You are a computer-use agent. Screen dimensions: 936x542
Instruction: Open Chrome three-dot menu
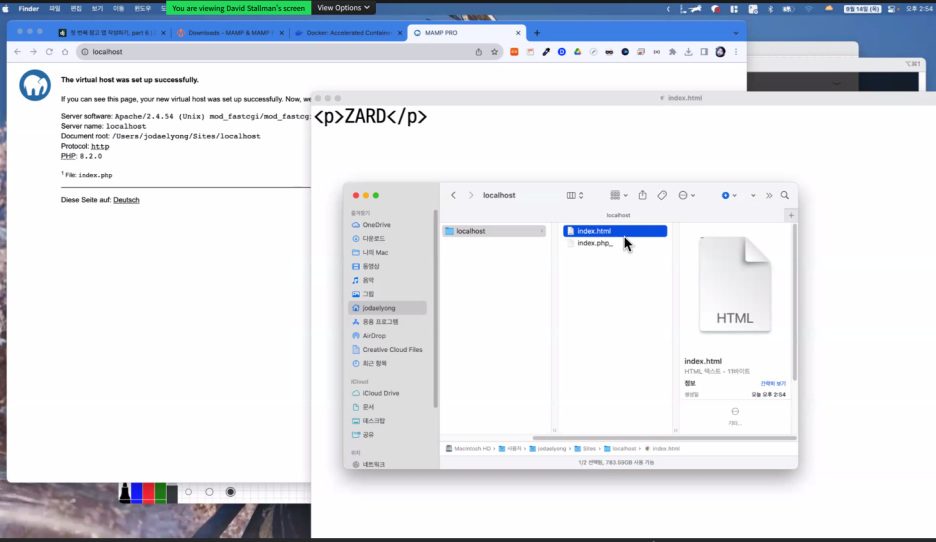(736, 52)
